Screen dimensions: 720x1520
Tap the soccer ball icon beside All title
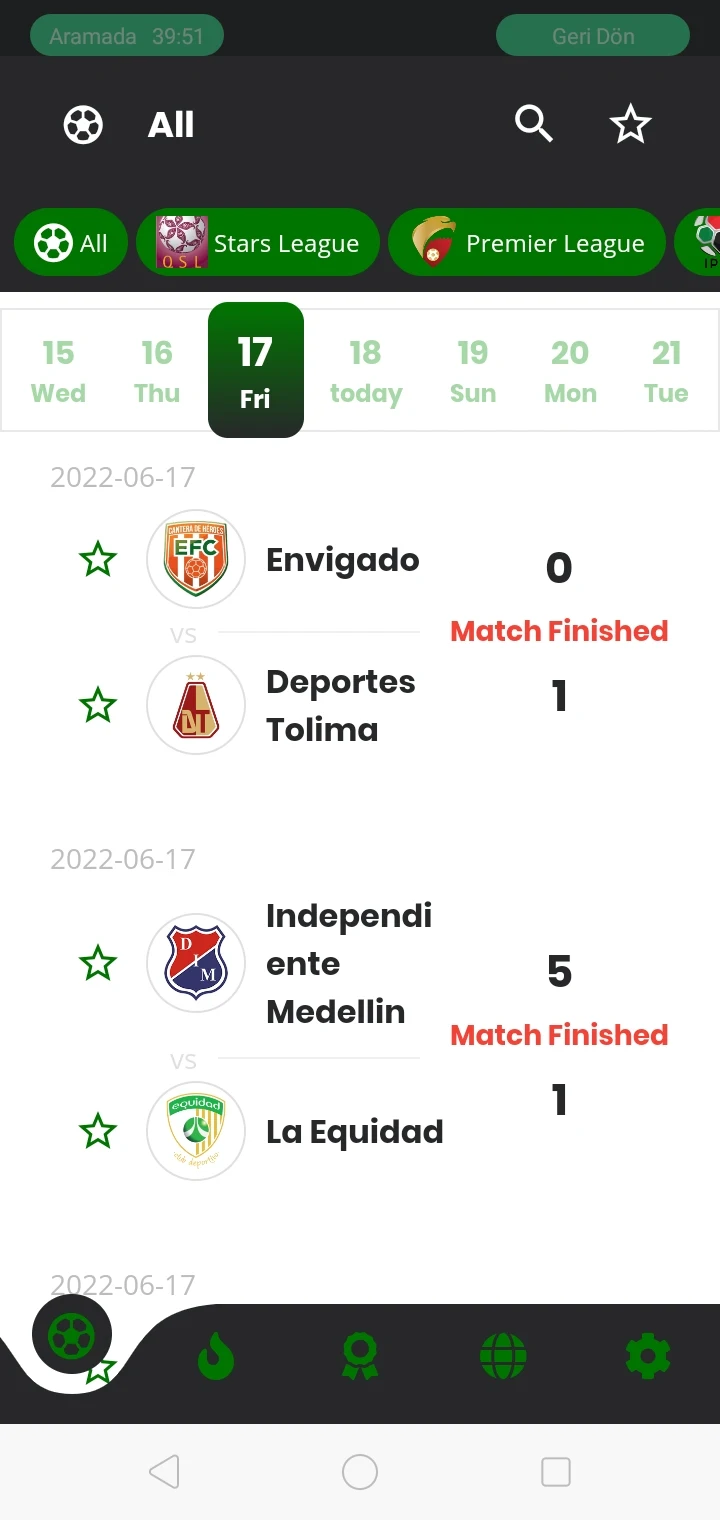83,125
